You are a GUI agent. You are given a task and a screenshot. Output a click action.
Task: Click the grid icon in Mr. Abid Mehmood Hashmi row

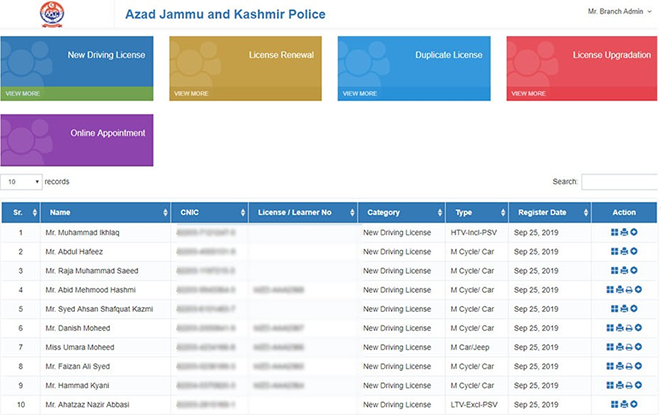[x=610, y=290]
